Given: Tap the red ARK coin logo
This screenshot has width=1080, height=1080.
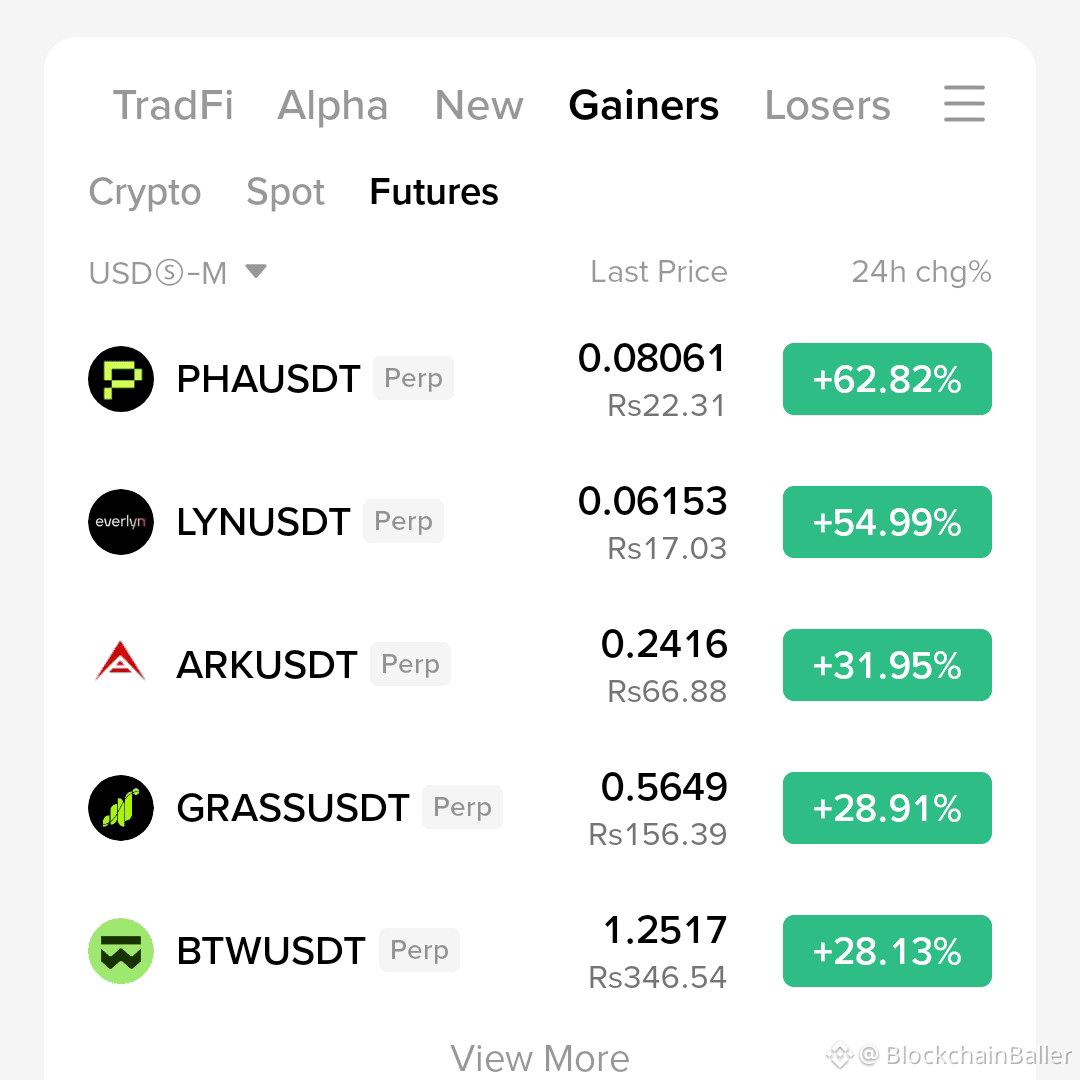Looking at the screenshot, I should [121, 663].
